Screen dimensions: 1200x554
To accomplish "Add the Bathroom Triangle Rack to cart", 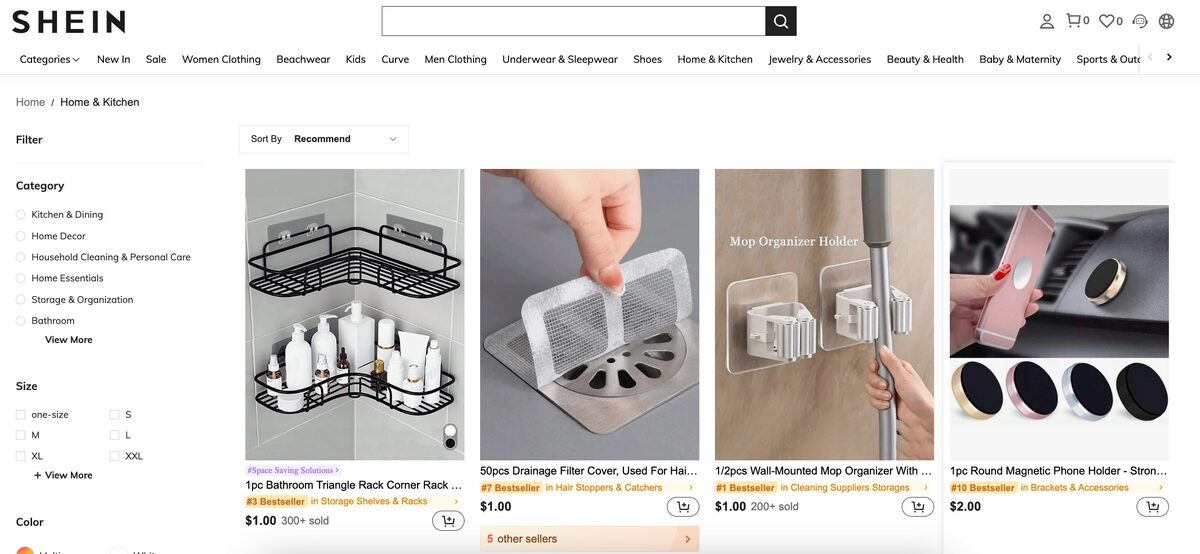I will [448, 521].
